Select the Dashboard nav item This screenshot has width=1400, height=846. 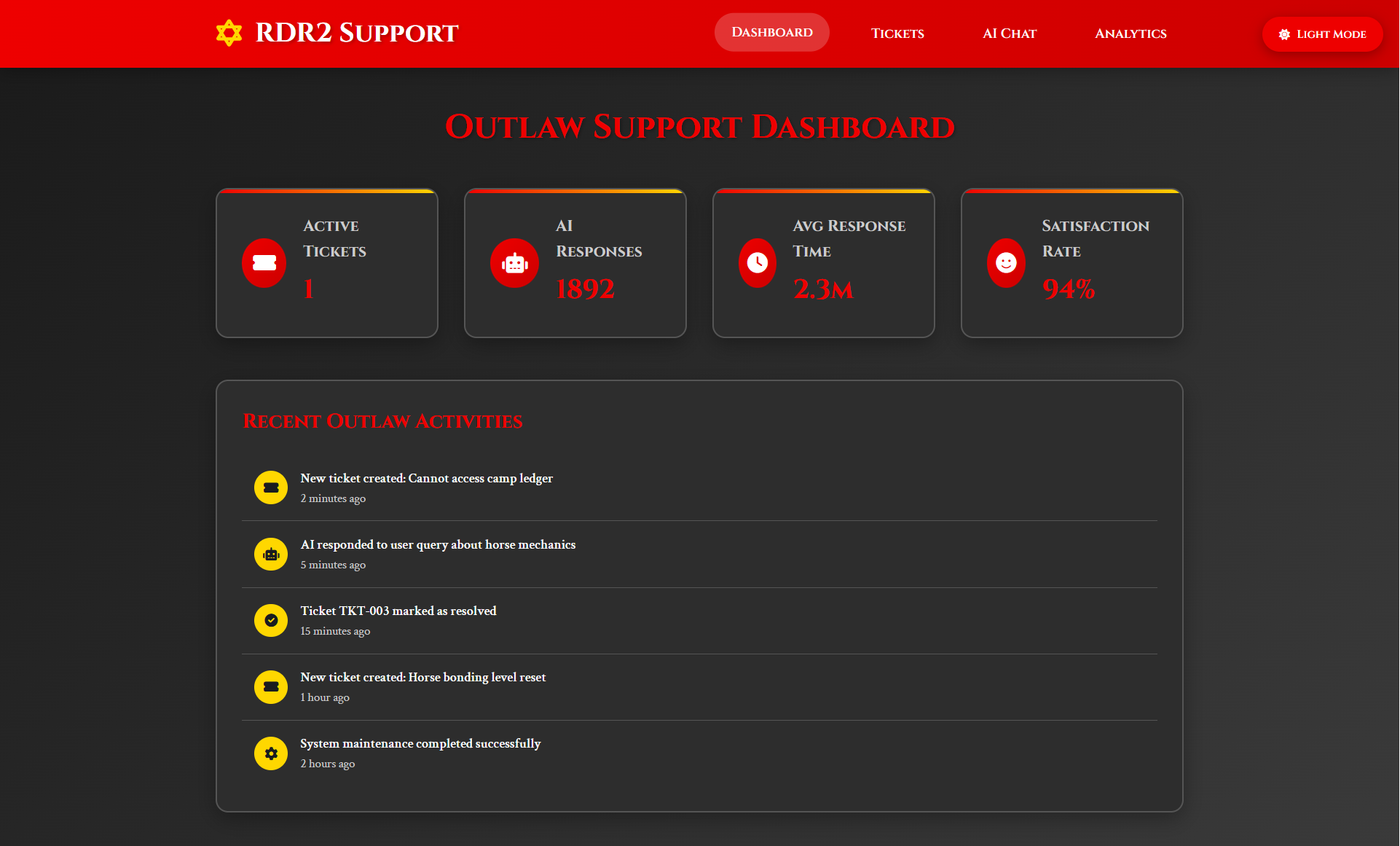[771, 32]
